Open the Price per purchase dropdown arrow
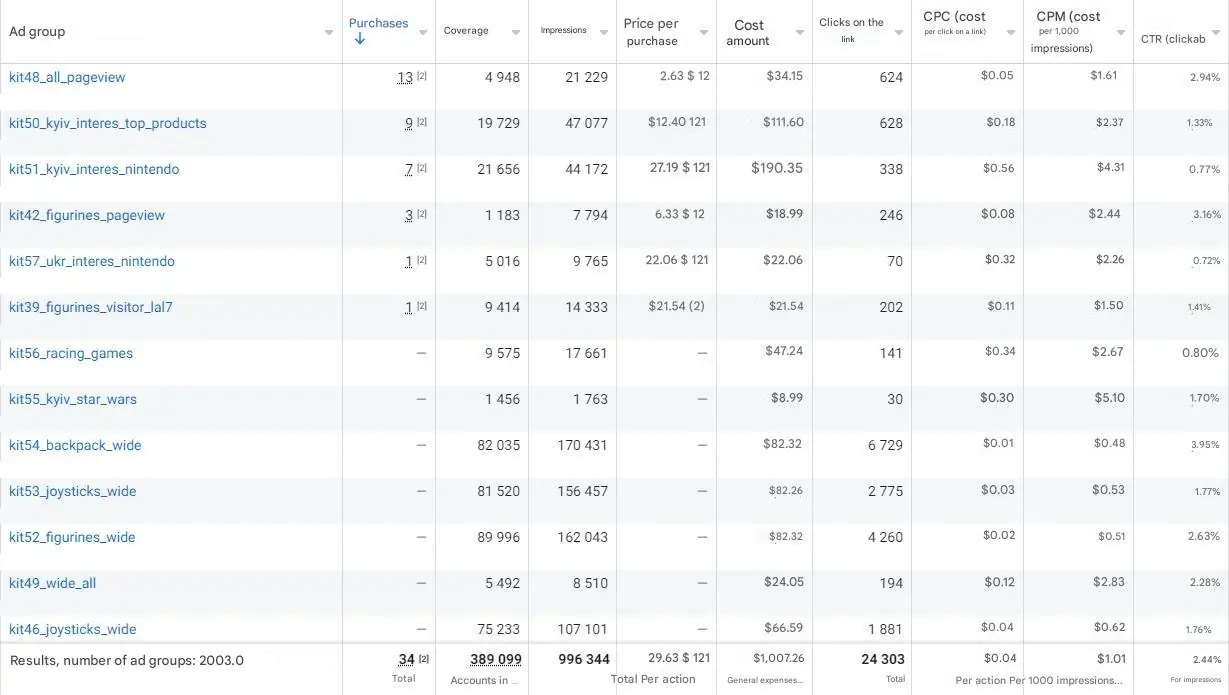The image size is (1229, 695). pyautogui.click(x=704, y=33)
